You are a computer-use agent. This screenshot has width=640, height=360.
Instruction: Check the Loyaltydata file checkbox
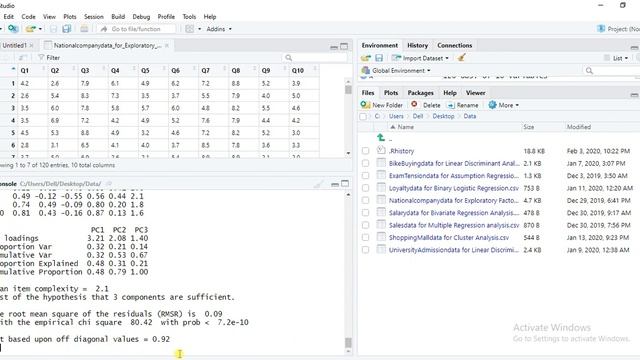(365, 188)
